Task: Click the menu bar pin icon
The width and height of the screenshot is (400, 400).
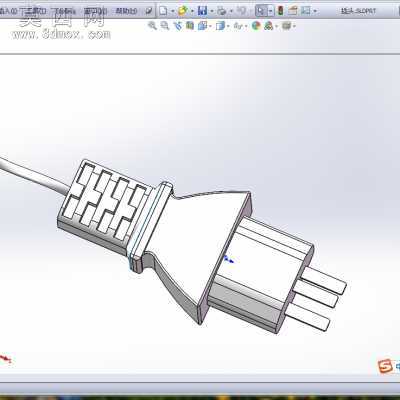Action: 149,11
